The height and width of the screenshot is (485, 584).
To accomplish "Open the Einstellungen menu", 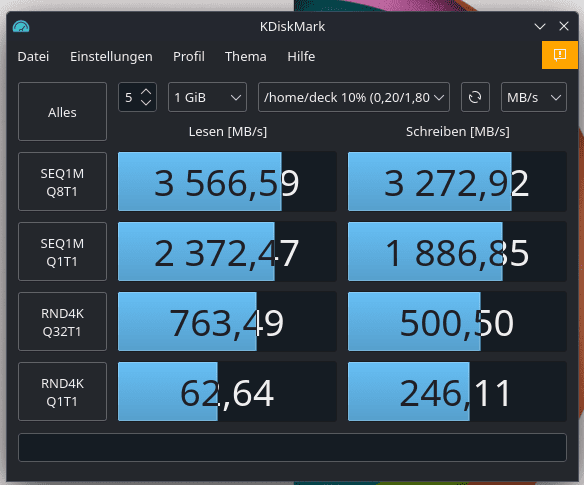I will [111, 57].
